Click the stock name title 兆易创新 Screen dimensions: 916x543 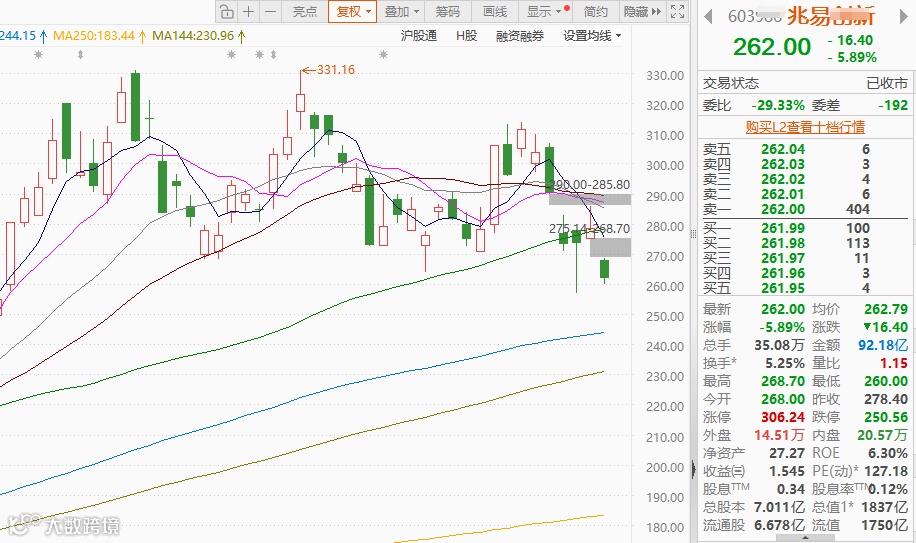click(x=831, y=16)
